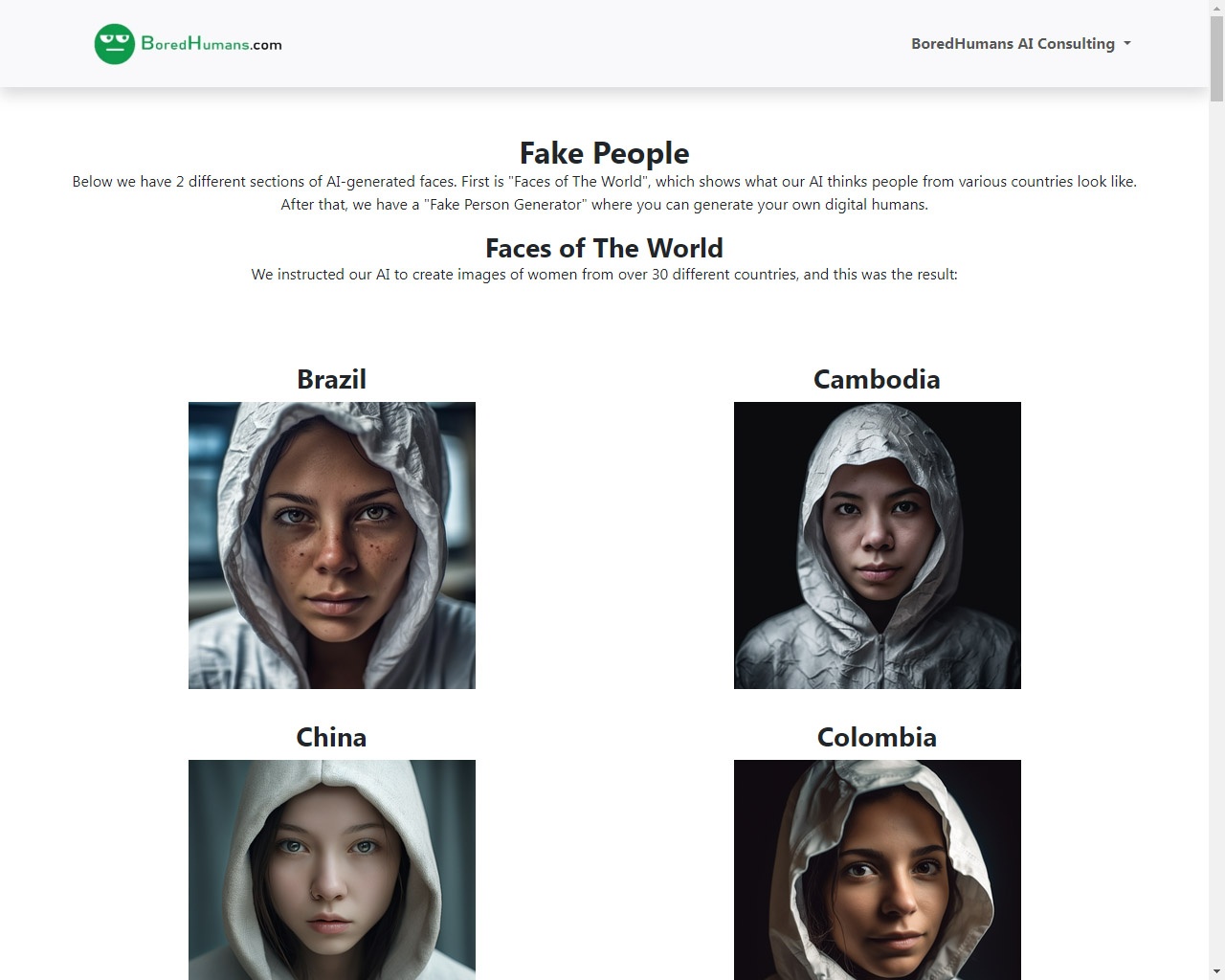Click the Faces of The World heading

(x=605, y=249)
